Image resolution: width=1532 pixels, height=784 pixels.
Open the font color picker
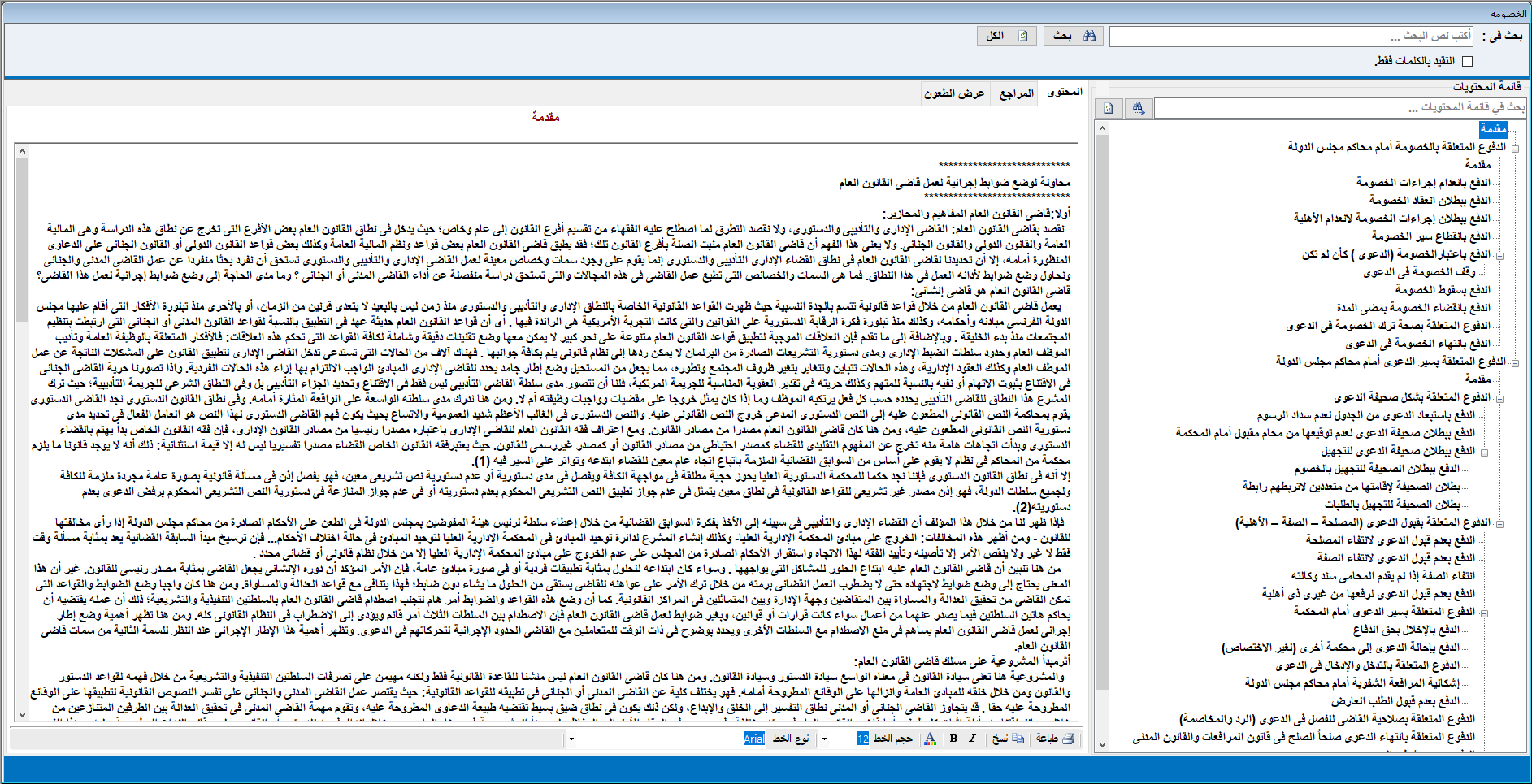point(931,738)
